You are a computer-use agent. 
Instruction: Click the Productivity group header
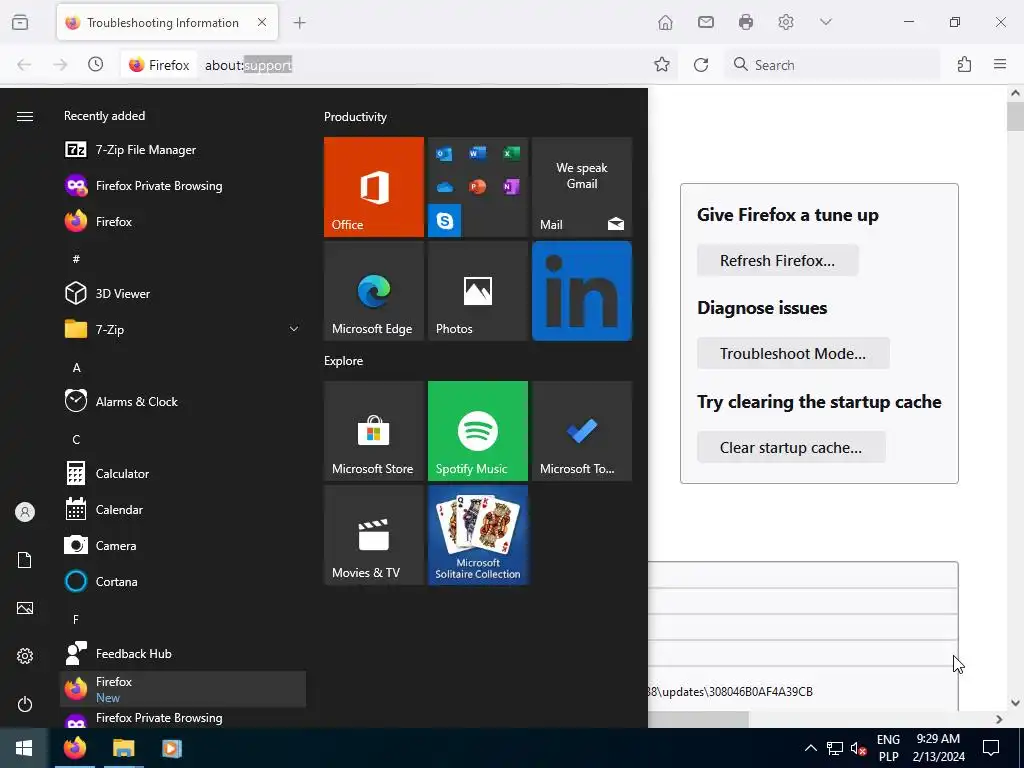click(355, 117)
